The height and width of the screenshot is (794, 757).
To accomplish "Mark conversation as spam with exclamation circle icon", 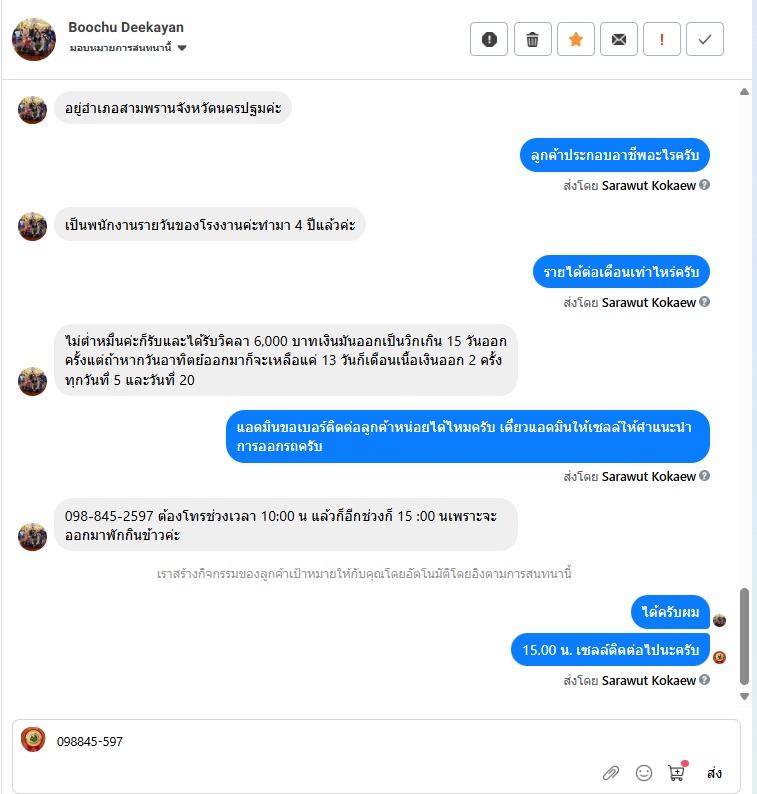I will 489,39.
